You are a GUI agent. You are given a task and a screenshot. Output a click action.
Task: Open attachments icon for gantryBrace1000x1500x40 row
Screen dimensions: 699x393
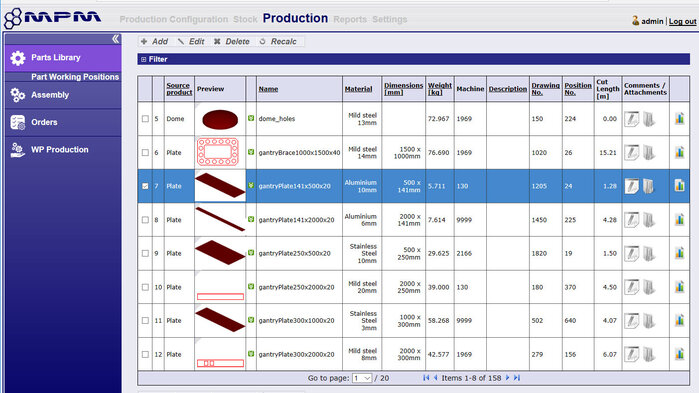point(649,152)
